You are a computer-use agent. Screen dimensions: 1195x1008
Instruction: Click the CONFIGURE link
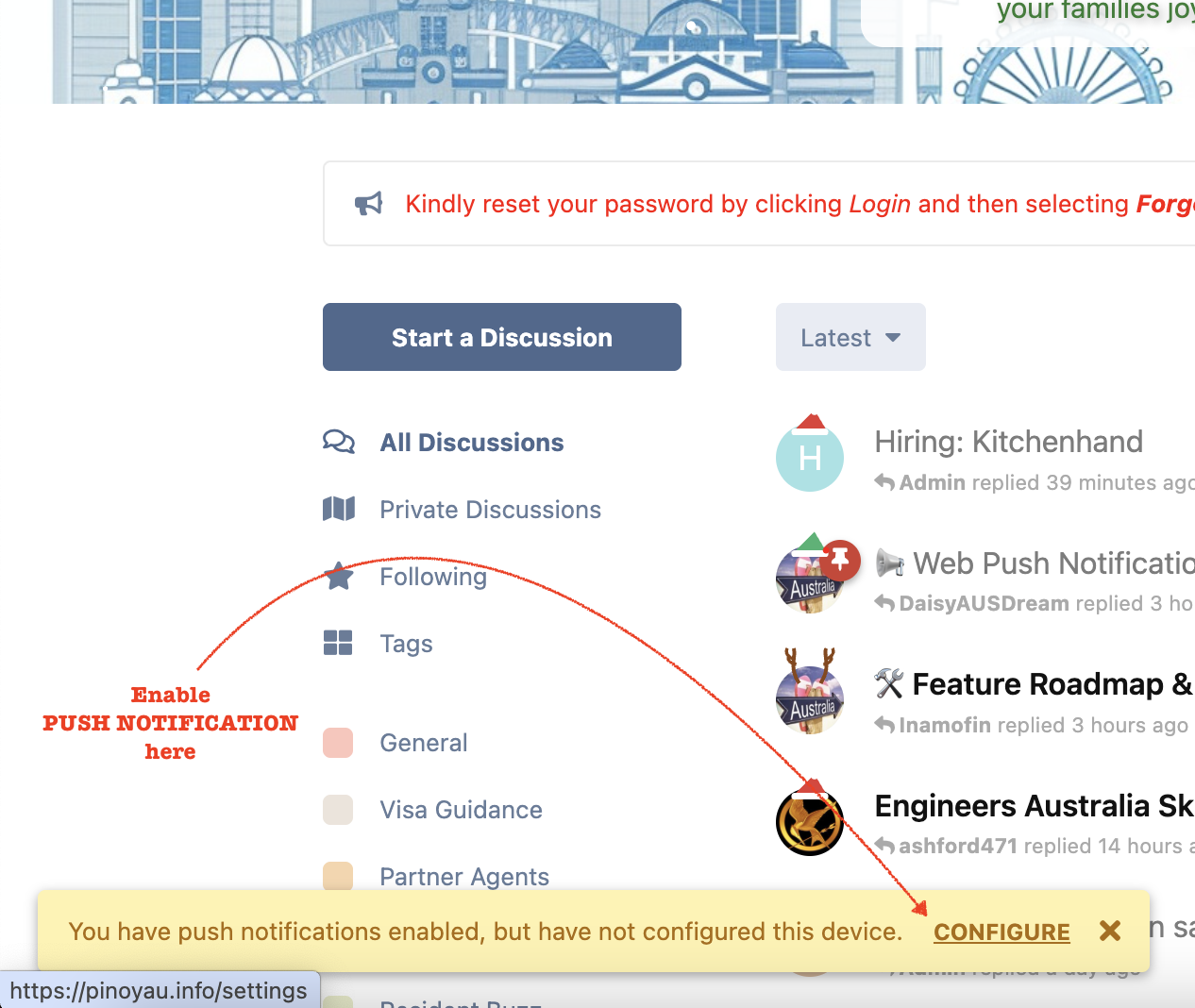[x=1001, y=932]
